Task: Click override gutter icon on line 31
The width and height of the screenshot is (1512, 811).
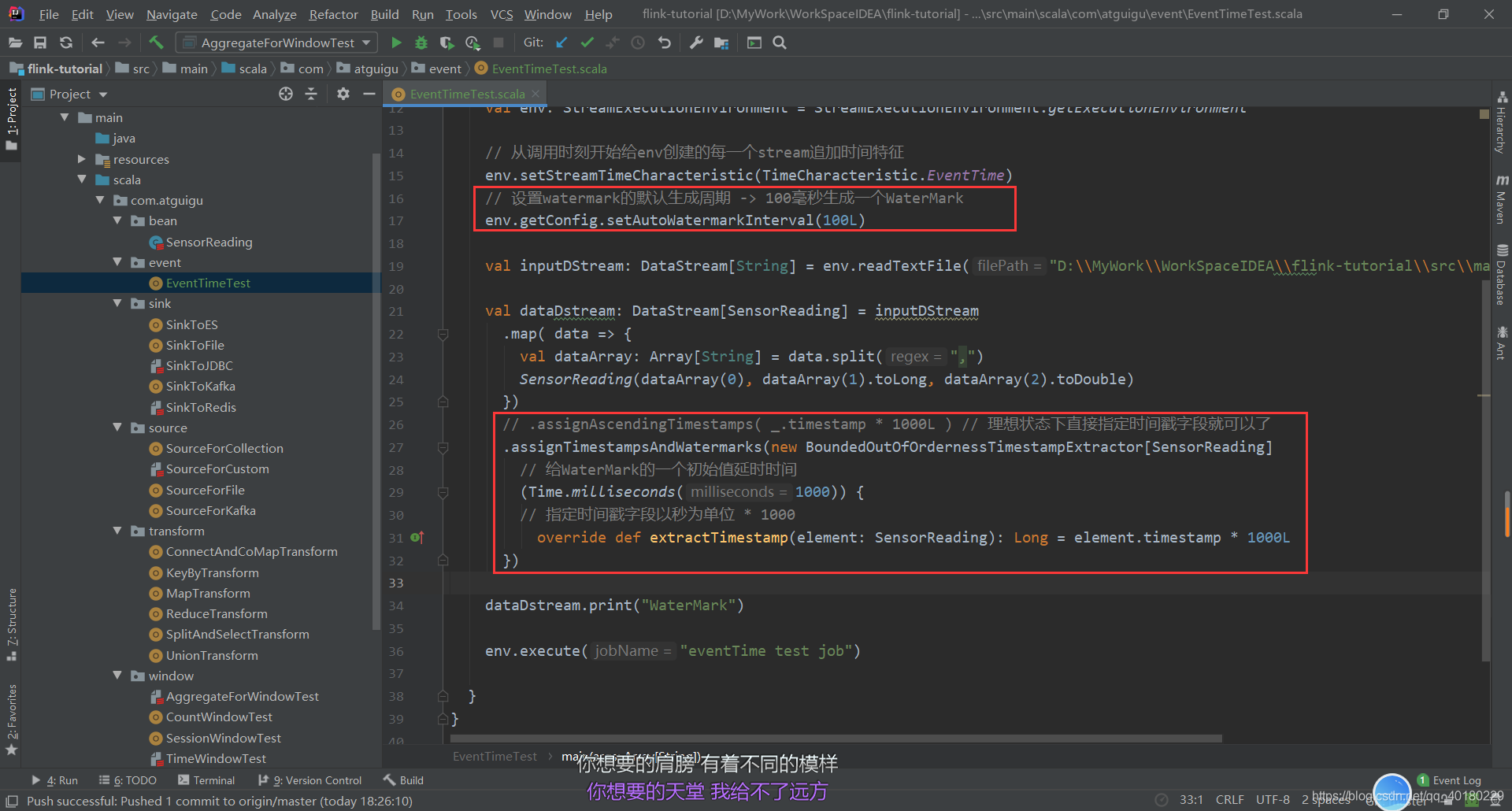Action: point(417,537)
